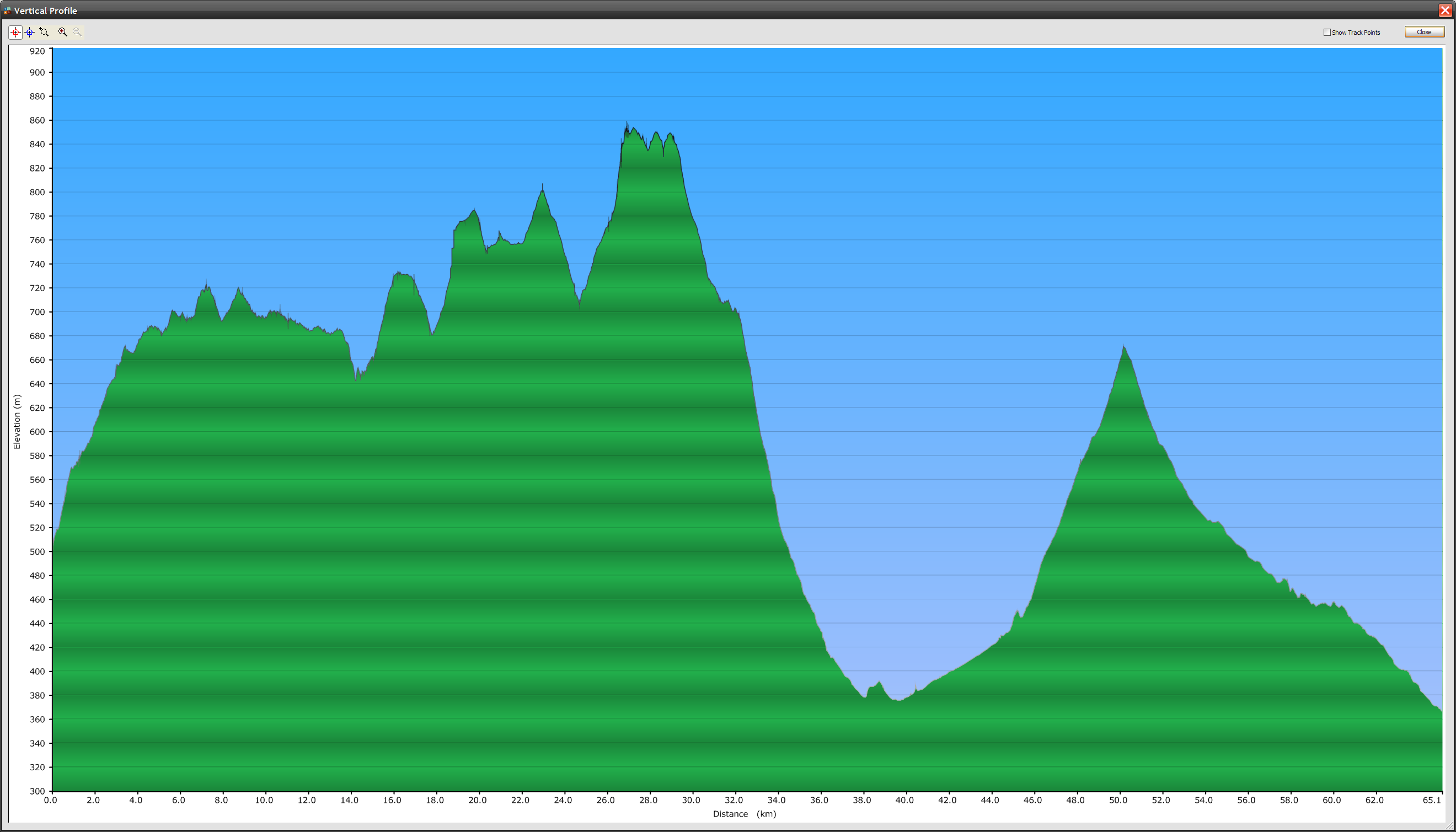Screen dimensions: 1456x832
Task: Click the peak summit near 50 km
Action: click(1123, 346)
